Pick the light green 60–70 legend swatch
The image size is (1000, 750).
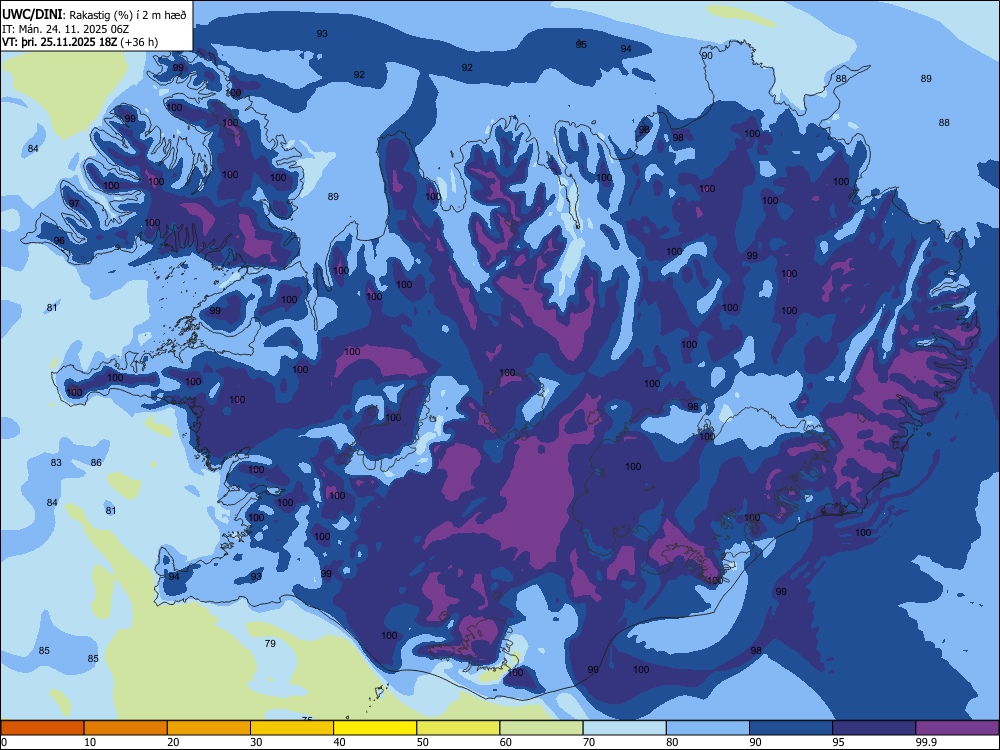click(x=541, y=728)
